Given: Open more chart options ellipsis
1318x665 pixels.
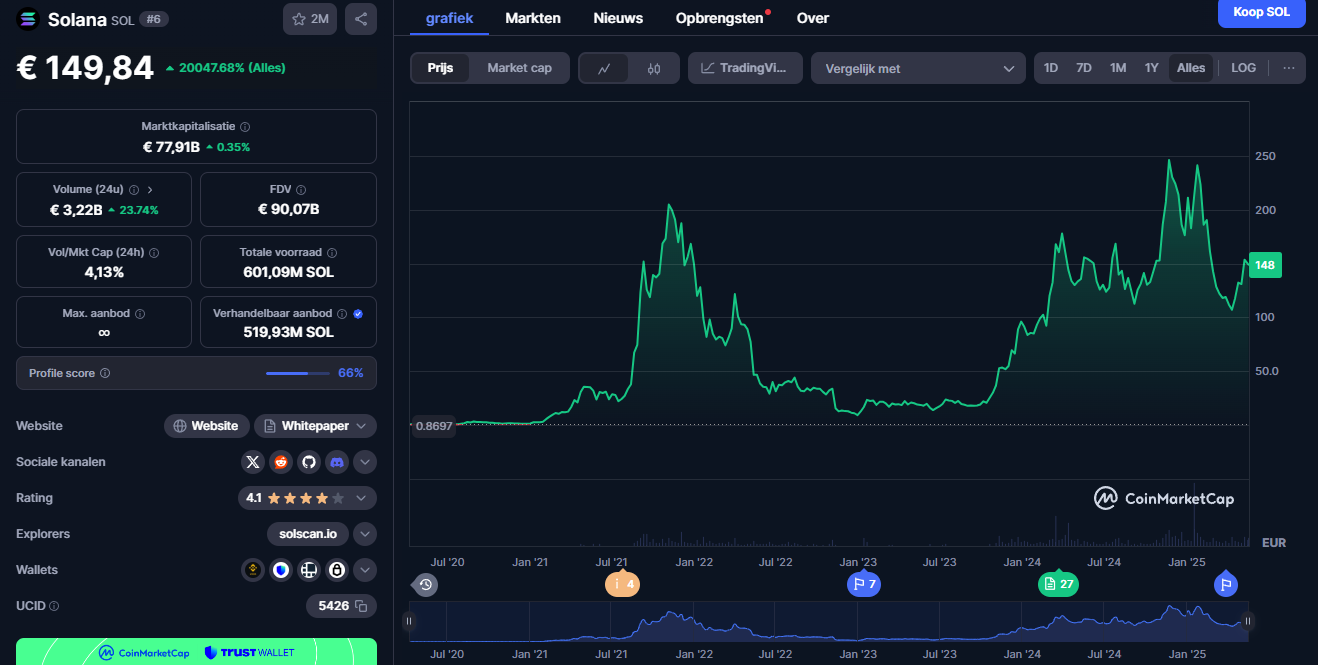Looking at the screenshot, I should [x=1288, y=68].
